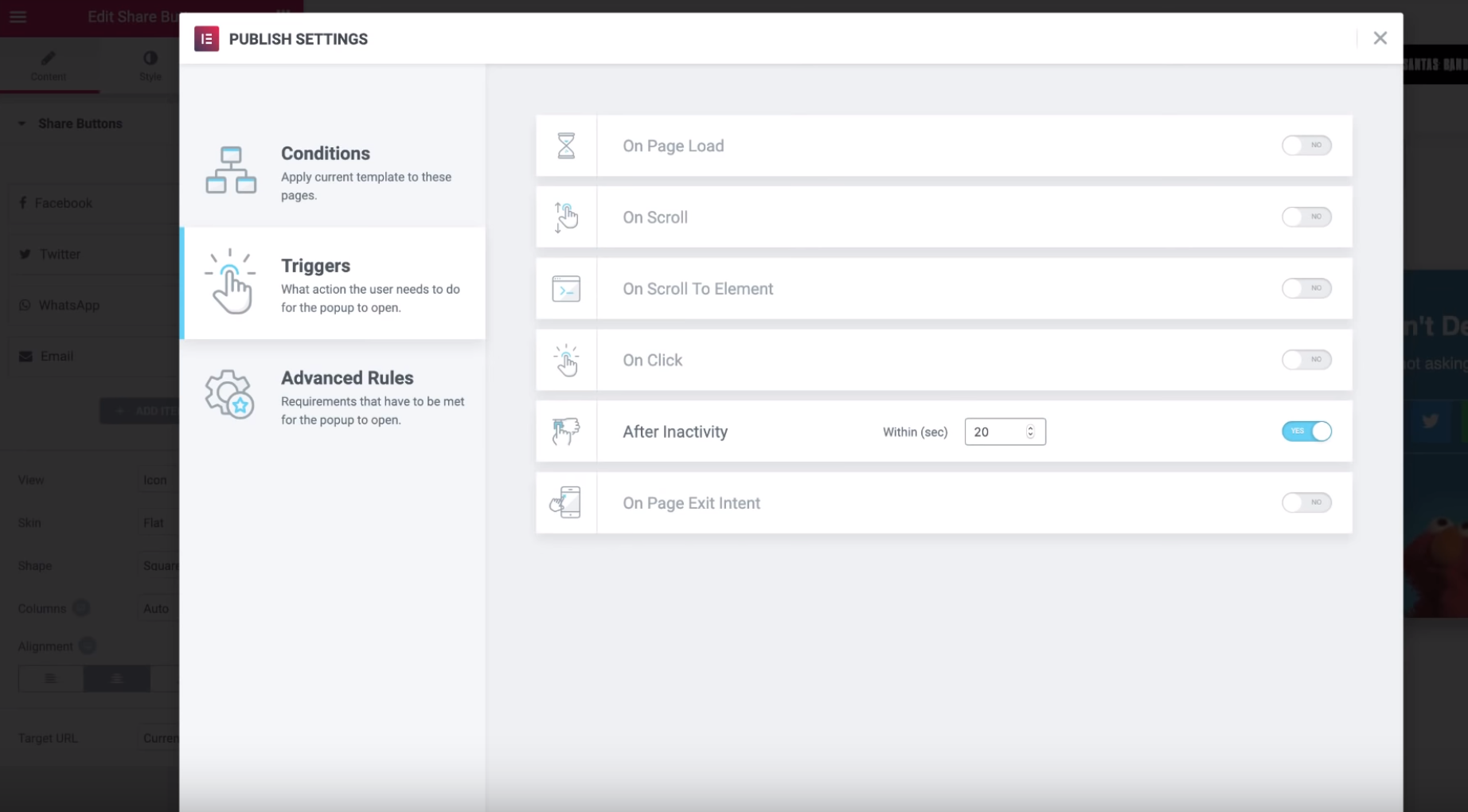
Task: Click the Elementor logo in header
Action: [x=206, y=39]
